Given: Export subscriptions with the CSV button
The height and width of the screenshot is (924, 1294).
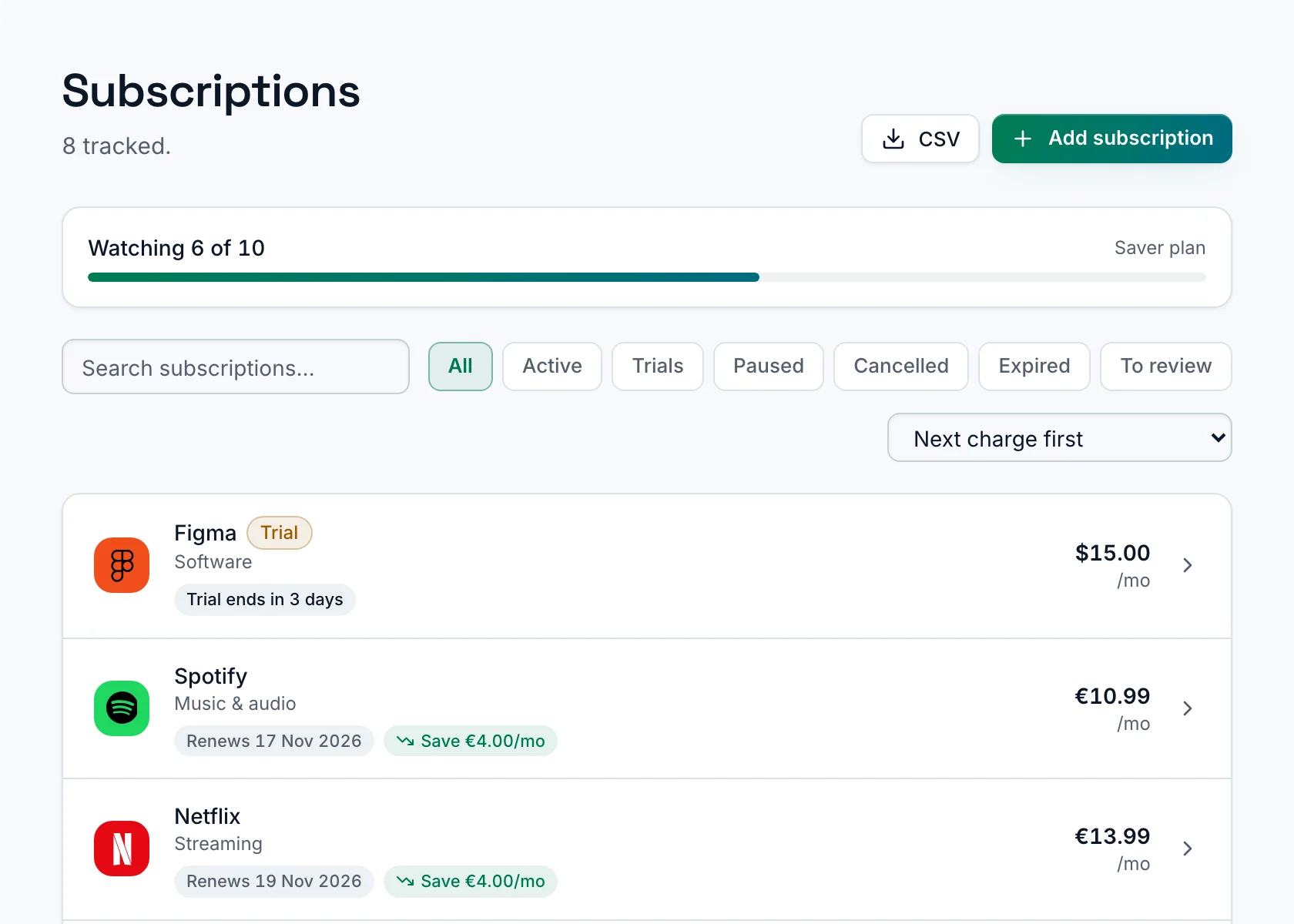Looking at the screenshot, I should pyautogui.click(x=920, y=139).
